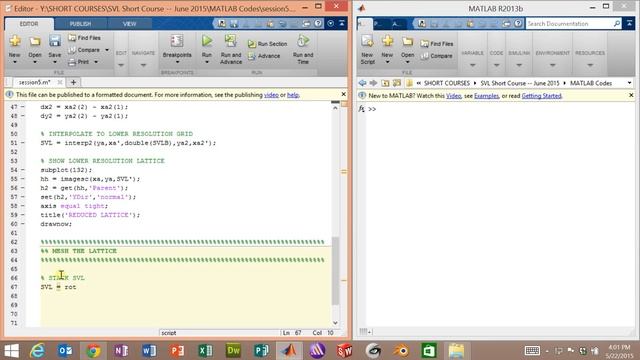Click the Save disk icon in Editor
This screenshot has height=360, width=640.
click(55, 41)
